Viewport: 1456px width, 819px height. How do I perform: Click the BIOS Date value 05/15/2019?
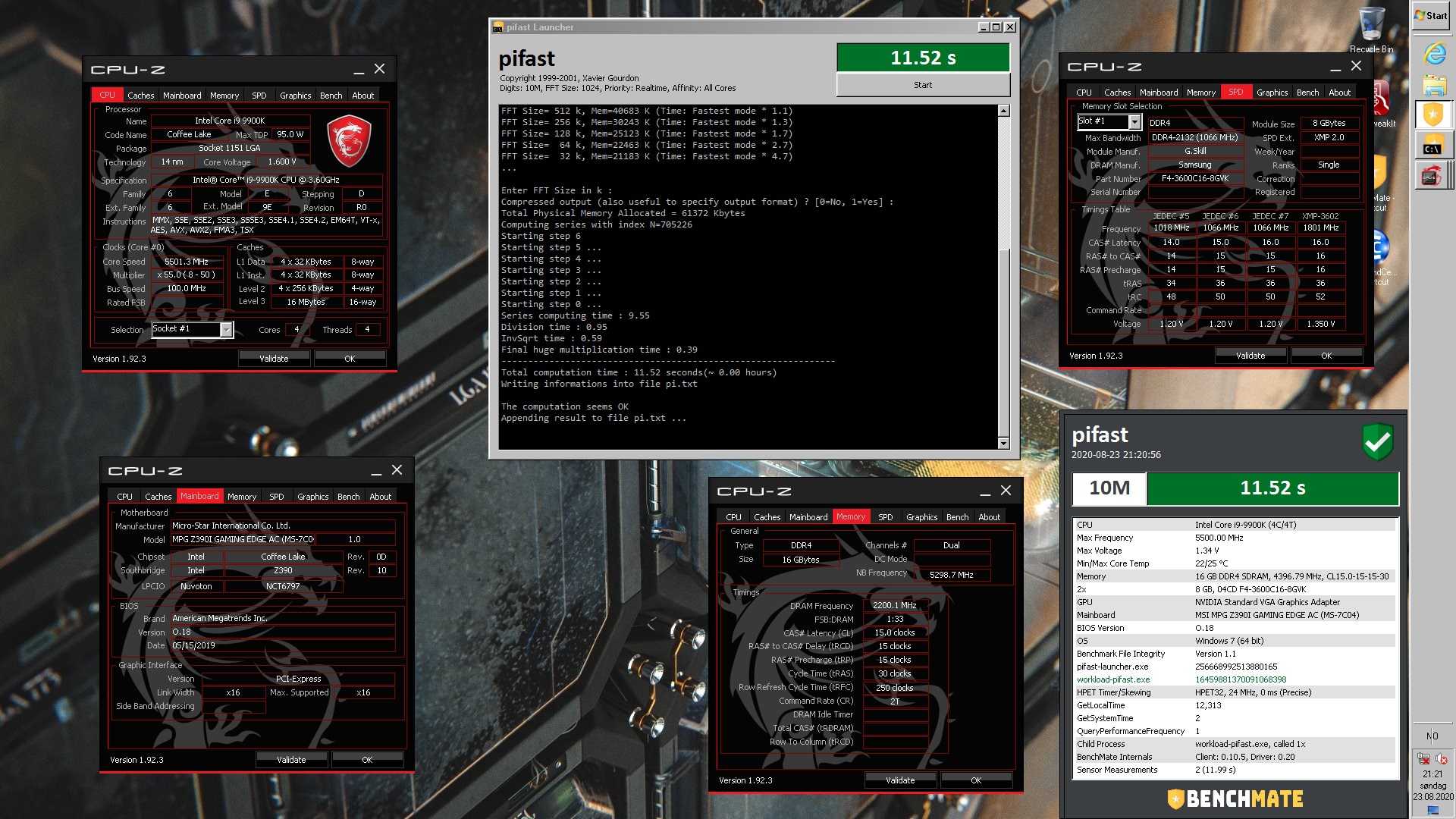282,646
